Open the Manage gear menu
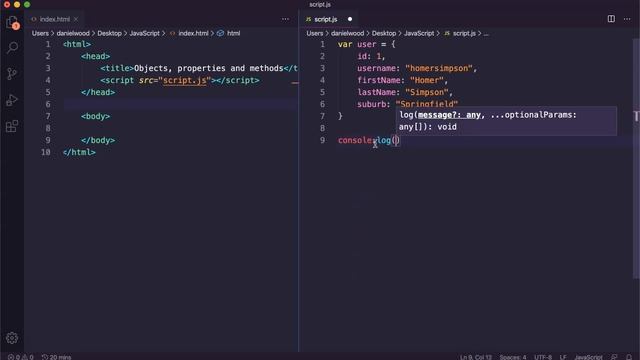 click(12, 338)
